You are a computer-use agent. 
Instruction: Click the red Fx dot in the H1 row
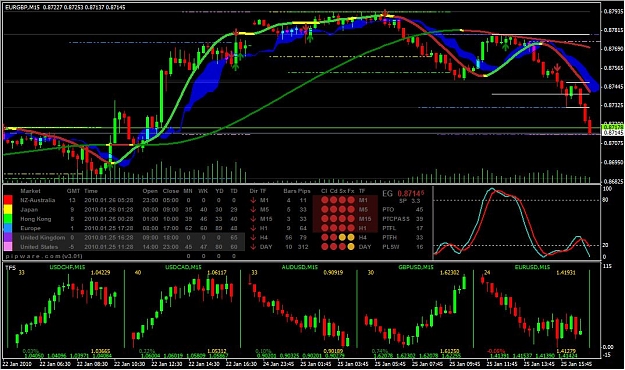click(351, 228)
